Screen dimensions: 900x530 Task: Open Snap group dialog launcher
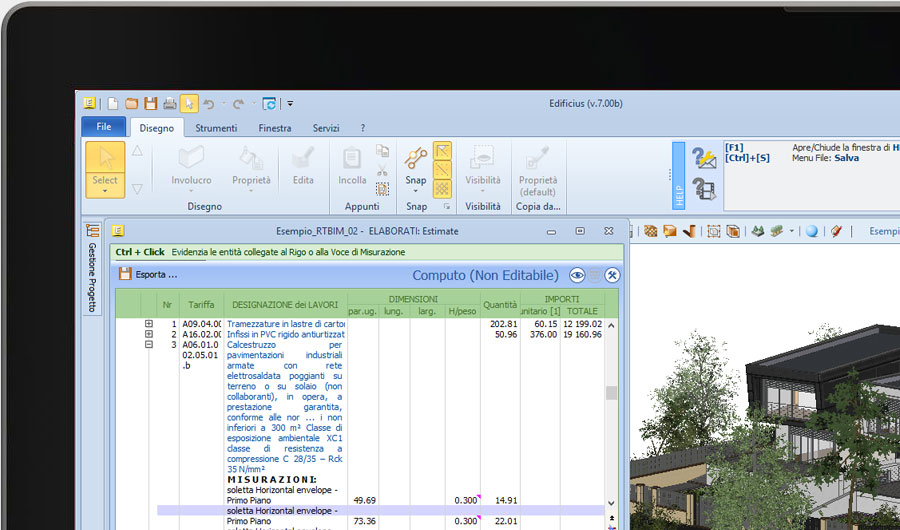(447, 206)
